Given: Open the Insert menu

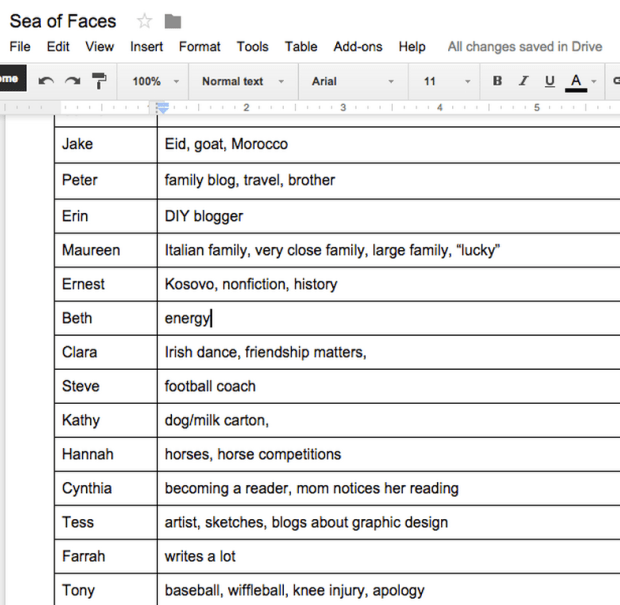Looking at the screenshot, I should pyautogui.click(x=146, y=47).
